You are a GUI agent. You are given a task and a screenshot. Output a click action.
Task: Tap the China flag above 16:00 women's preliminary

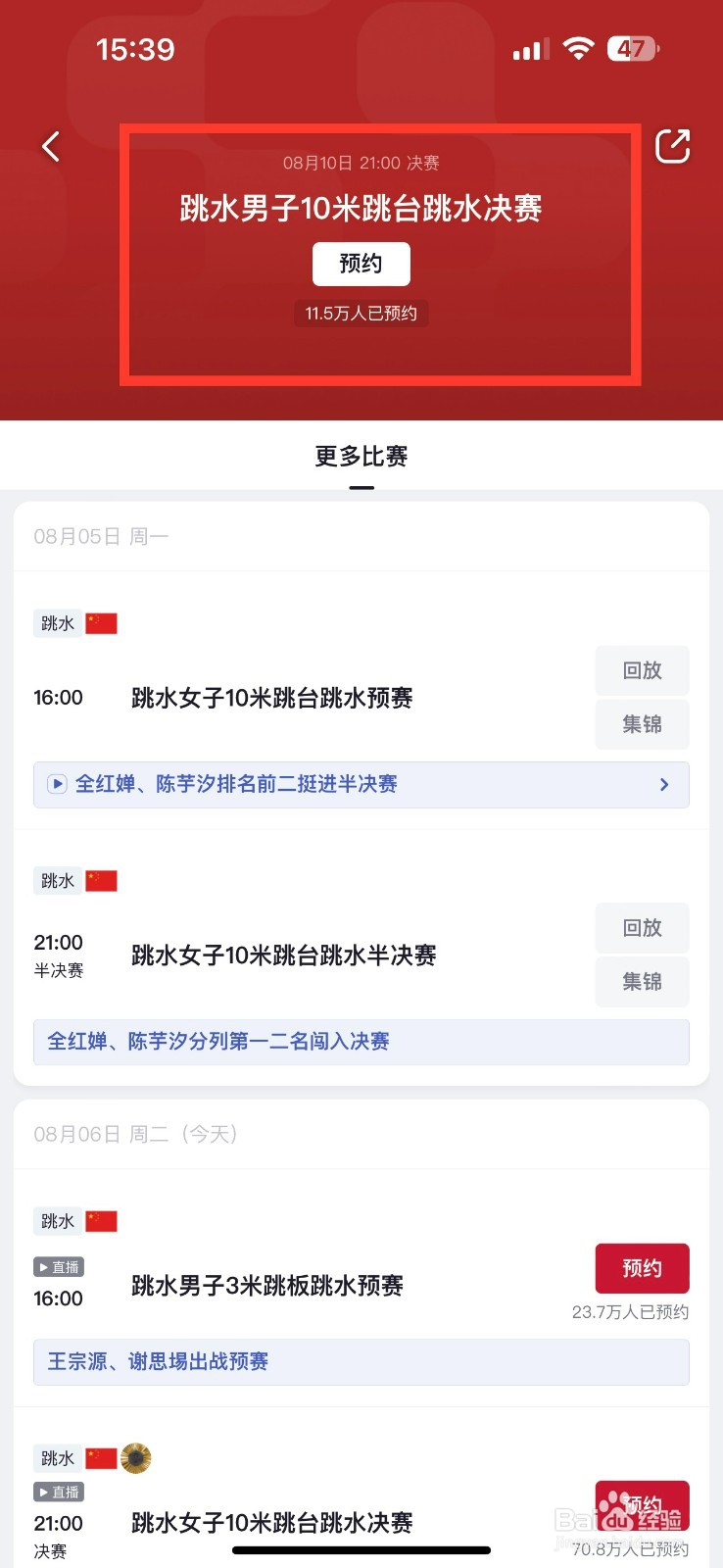click(x=101, y=623)
